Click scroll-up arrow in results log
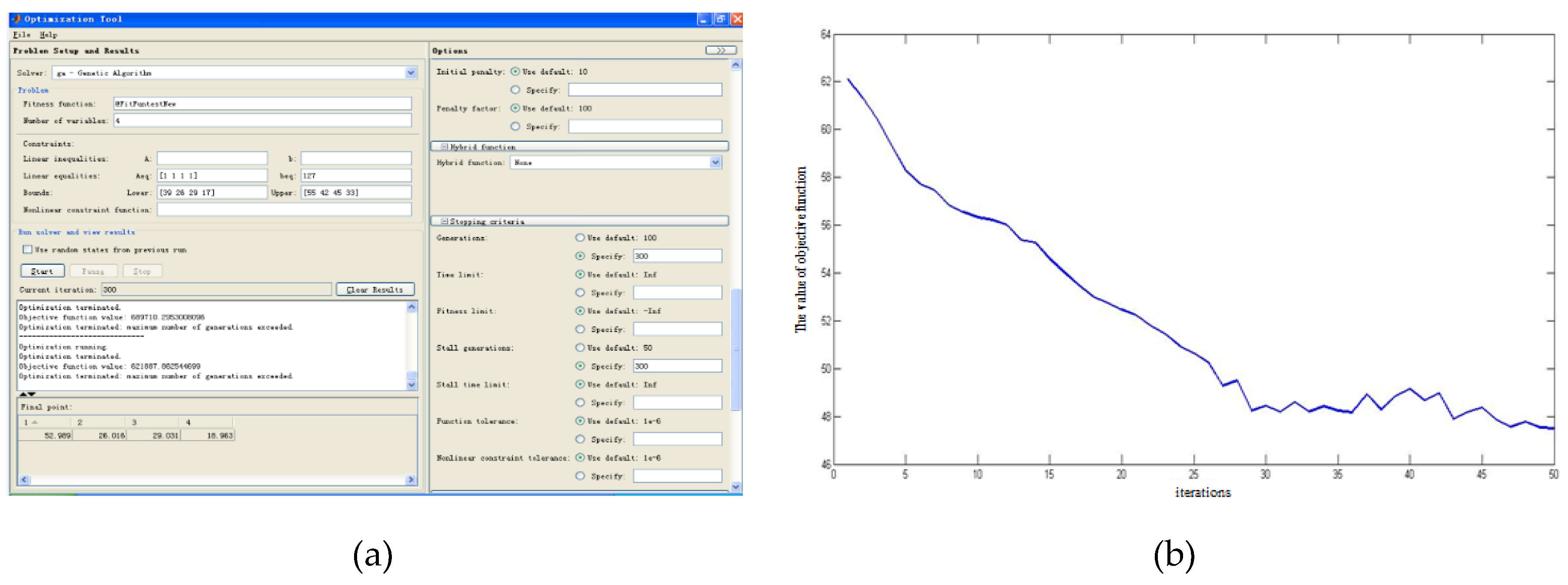1568x585 pixels. tap(411, 307)
